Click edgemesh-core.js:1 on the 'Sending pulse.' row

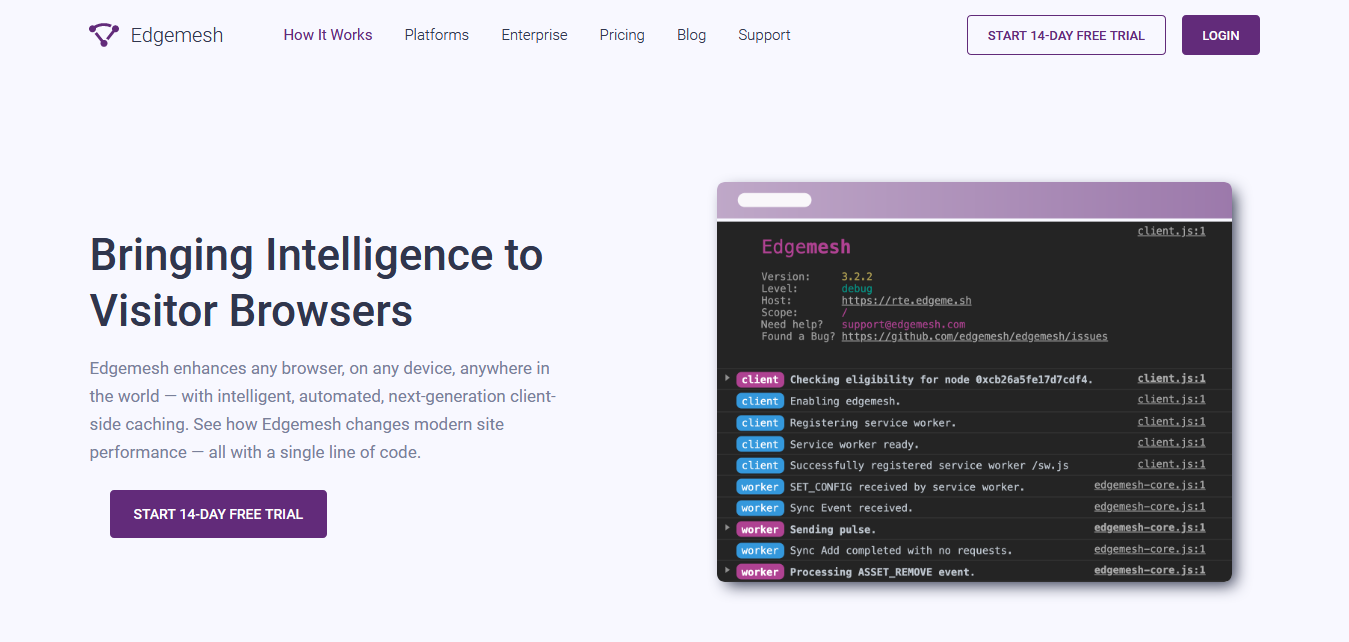click(x=1149, y=528)
